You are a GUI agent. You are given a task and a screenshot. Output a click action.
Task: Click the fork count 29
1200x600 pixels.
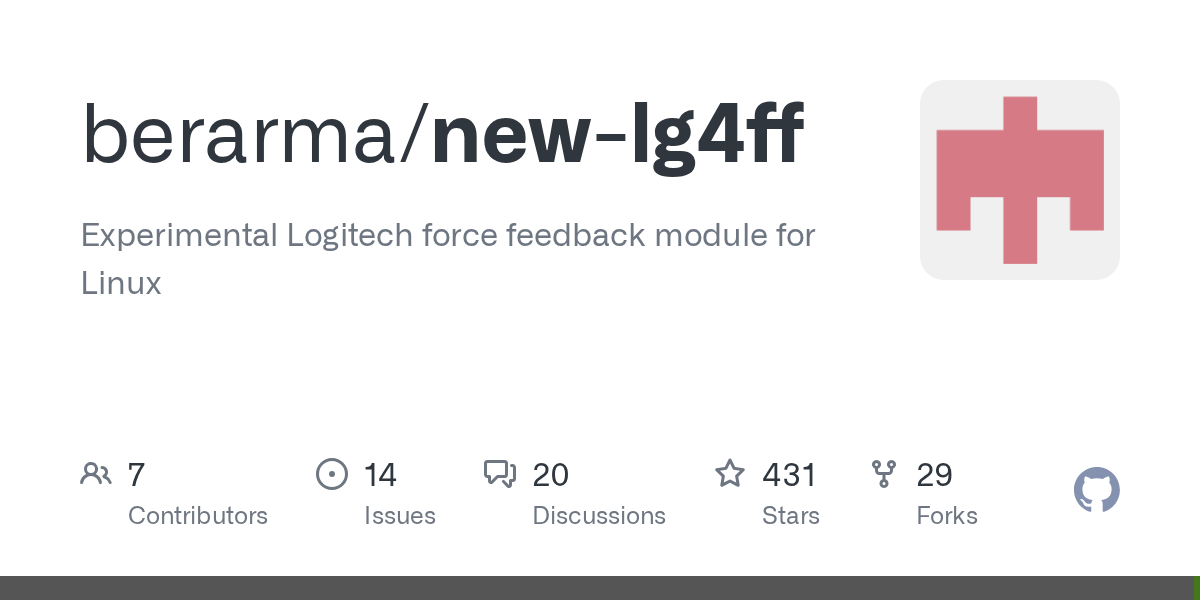click(x=934, y=475)
